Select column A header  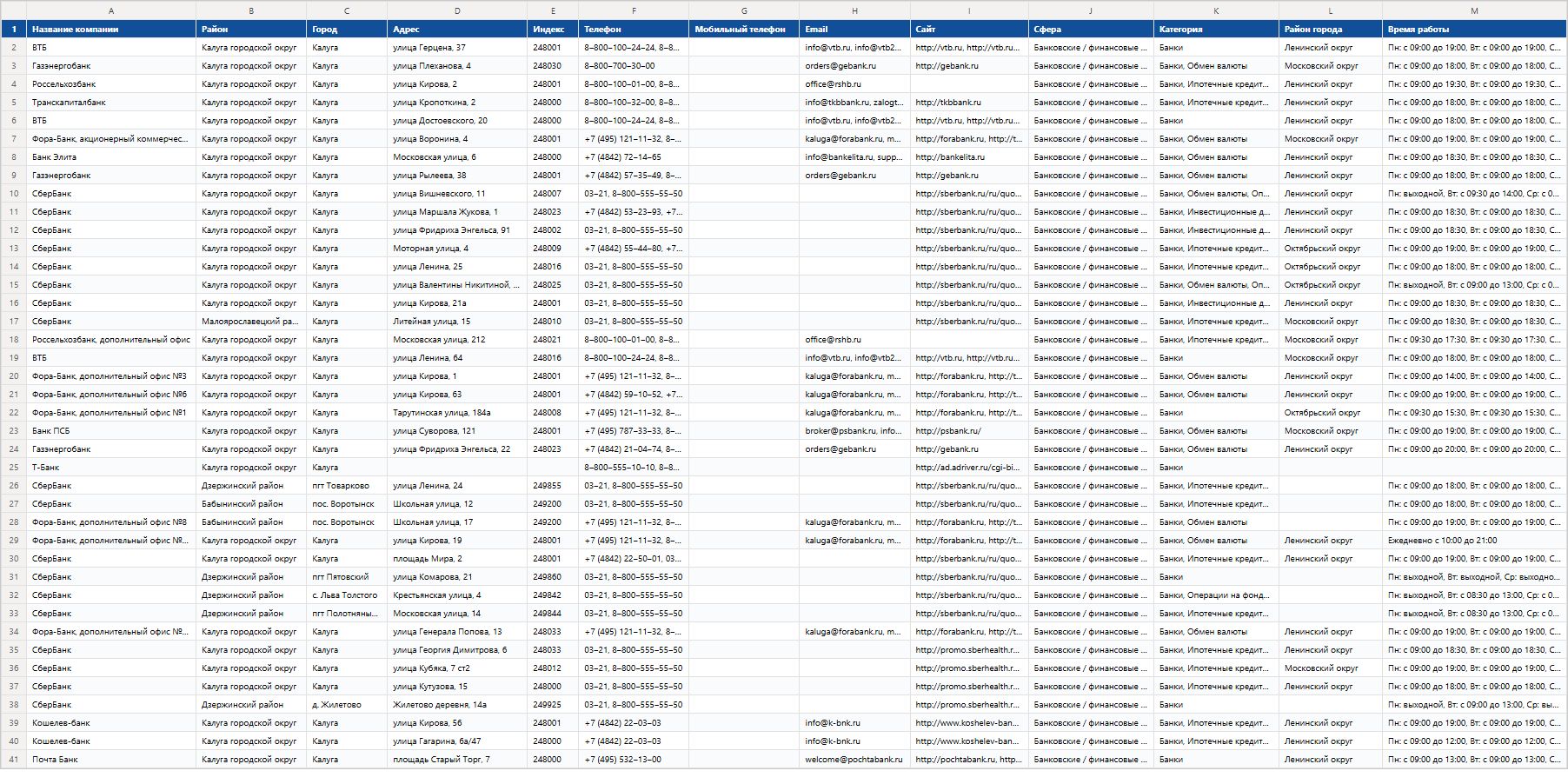[111, 10]
